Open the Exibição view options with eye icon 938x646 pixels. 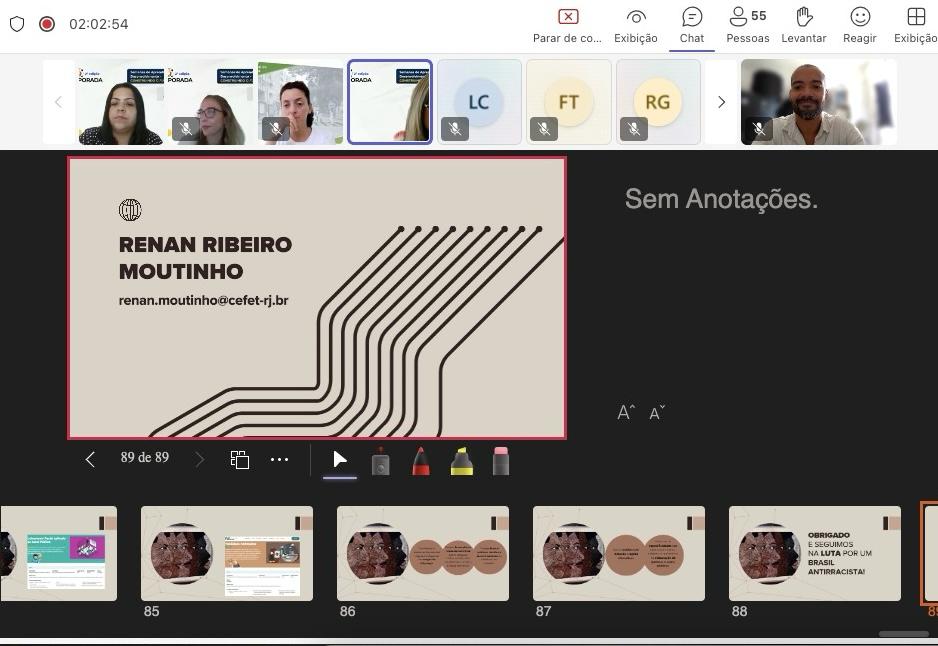tap(636, 25)
